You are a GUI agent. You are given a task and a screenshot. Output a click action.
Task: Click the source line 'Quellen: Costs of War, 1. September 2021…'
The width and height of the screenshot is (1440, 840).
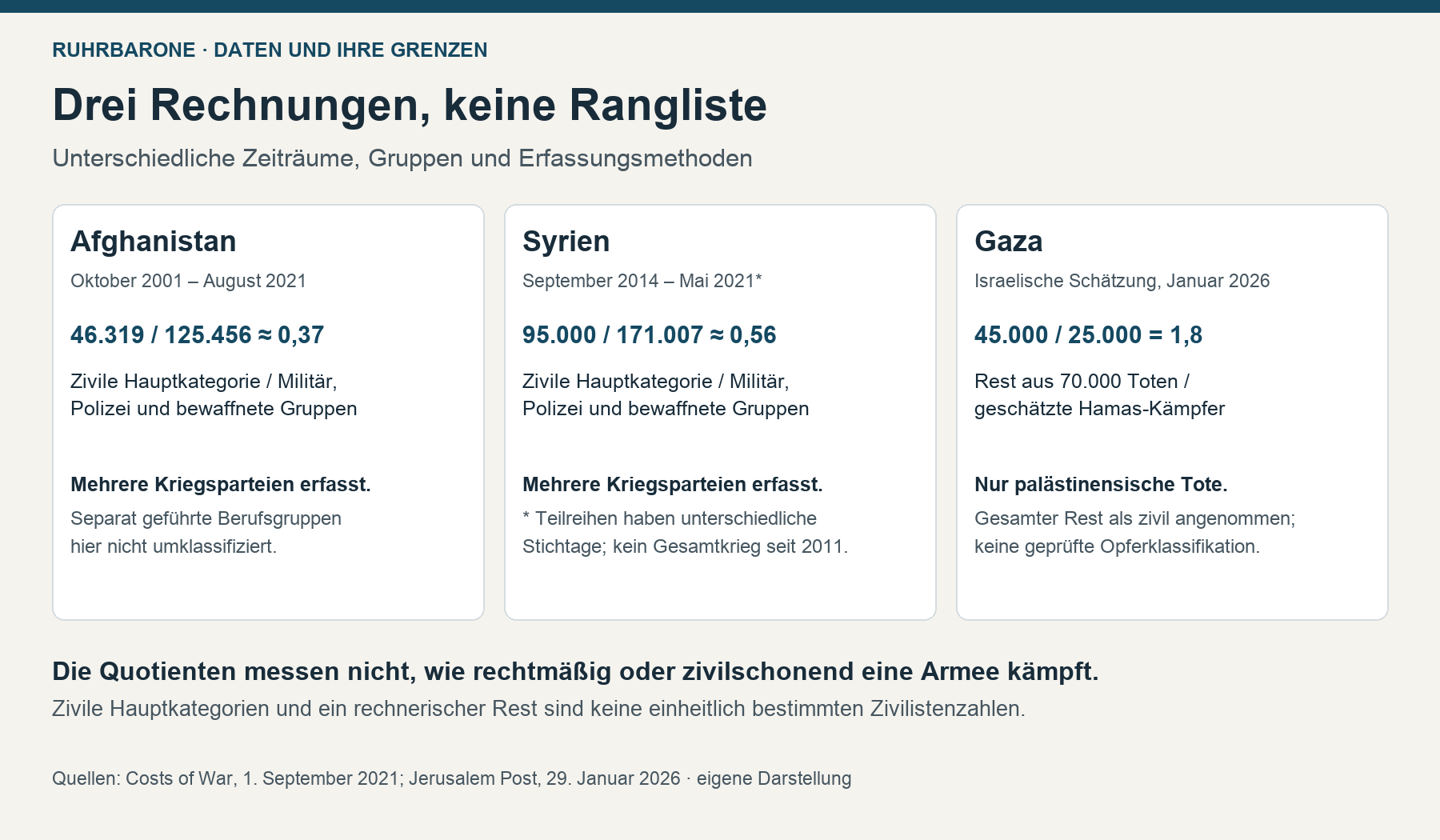click(452, 778)
